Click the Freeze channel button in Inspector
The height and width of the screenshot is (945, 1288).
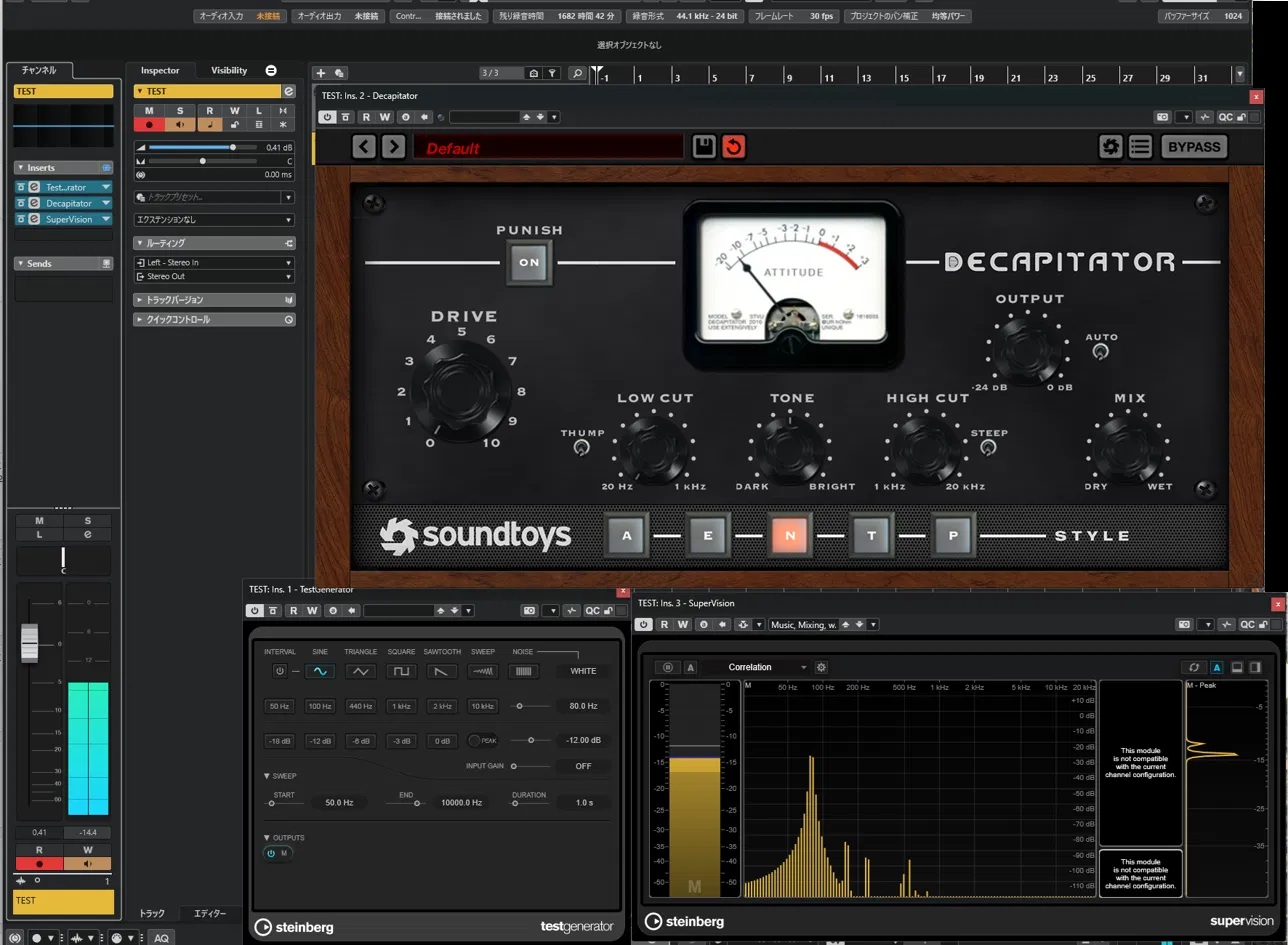(285, 124)
